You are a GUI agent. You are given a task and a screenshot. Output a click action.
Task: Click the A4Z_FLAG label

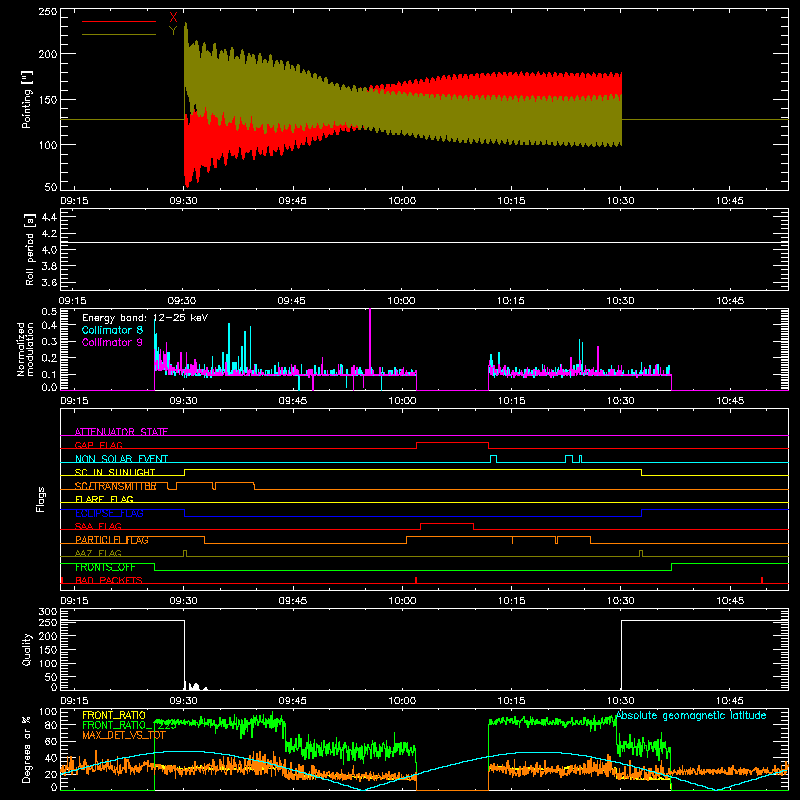[98, 553]
